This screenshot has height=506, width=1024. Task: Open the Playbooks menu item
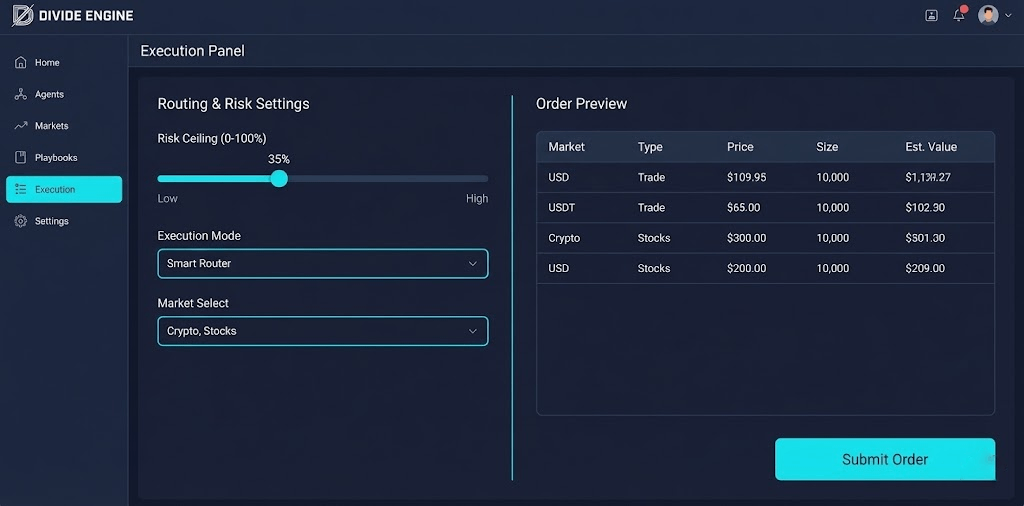[55, 158]
